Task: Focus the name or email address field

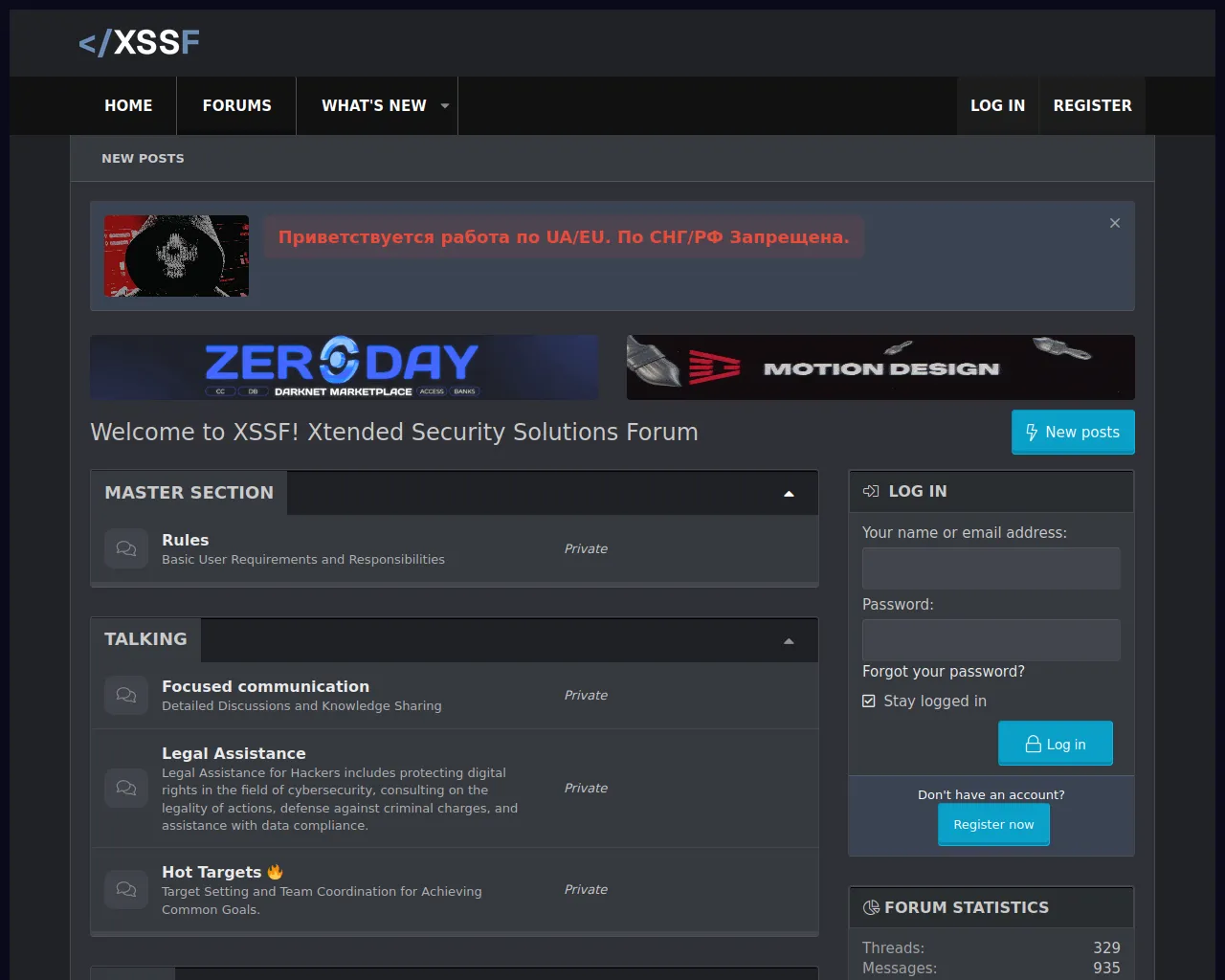Action: click(991, 568)
